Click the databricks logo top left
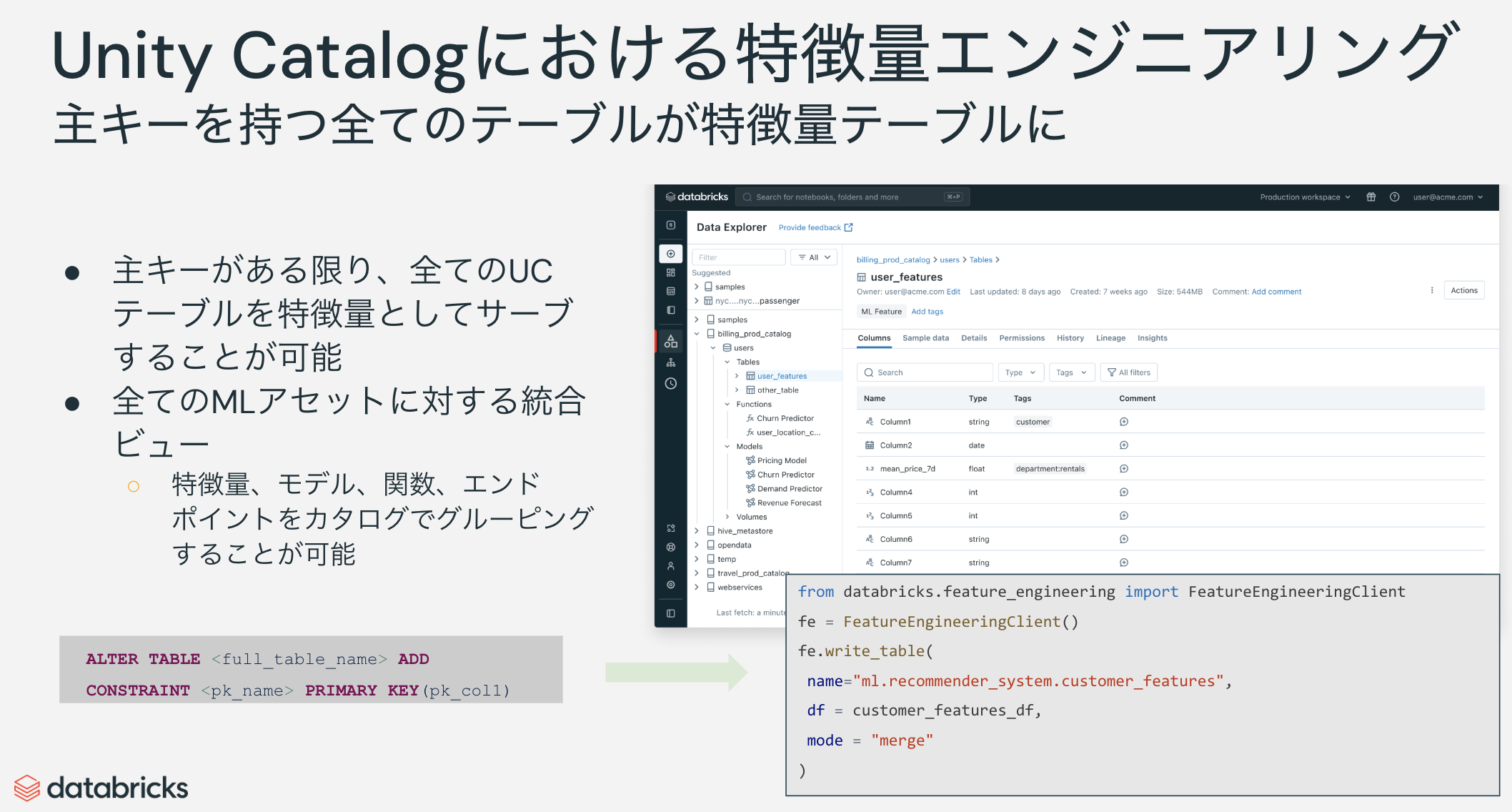Image resolution: width=1512 pixels, height=812 pixels. coord(695,197)
